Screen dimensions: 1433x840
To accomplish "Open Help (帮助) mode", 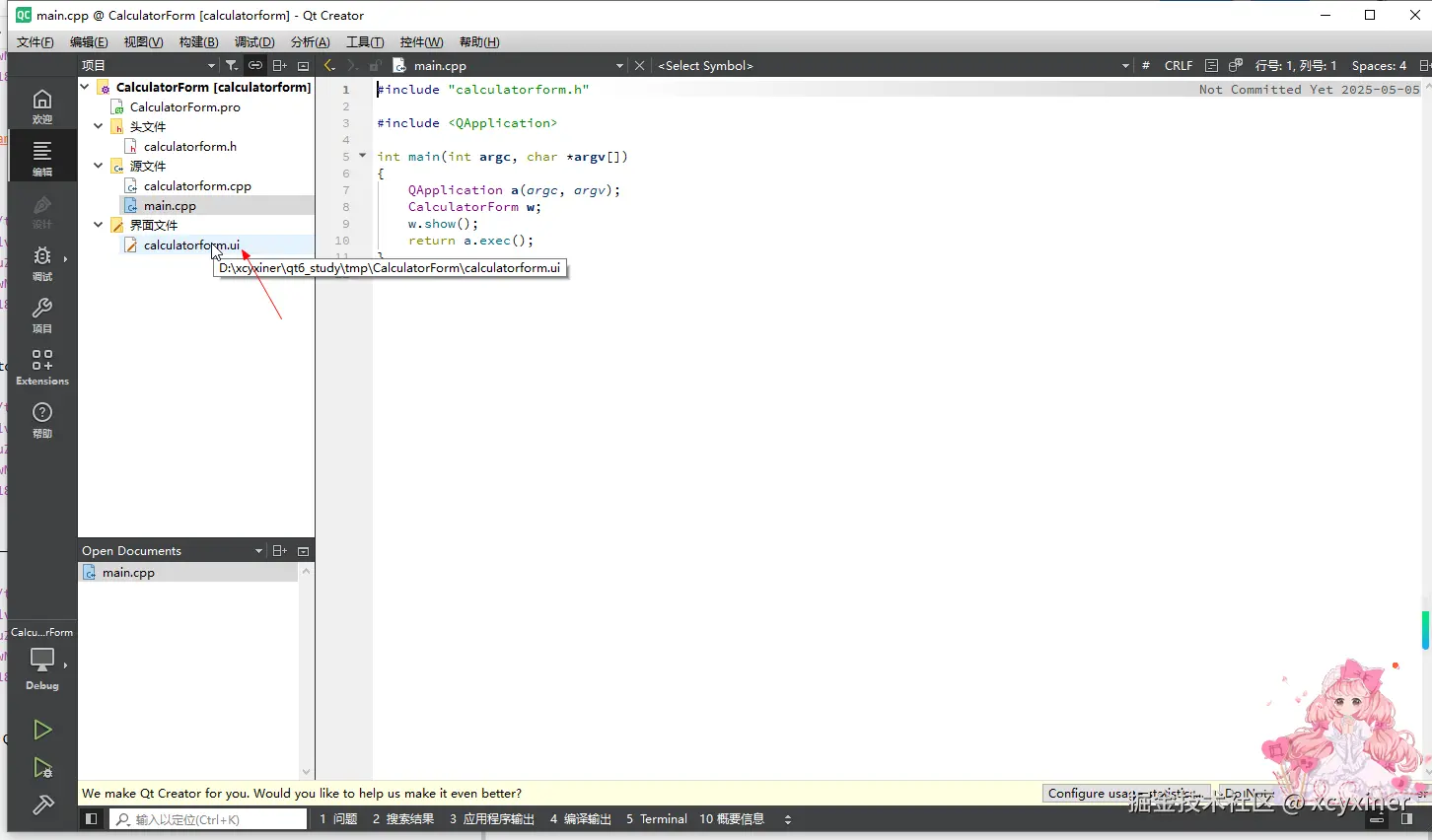I will tap(42, 420).
